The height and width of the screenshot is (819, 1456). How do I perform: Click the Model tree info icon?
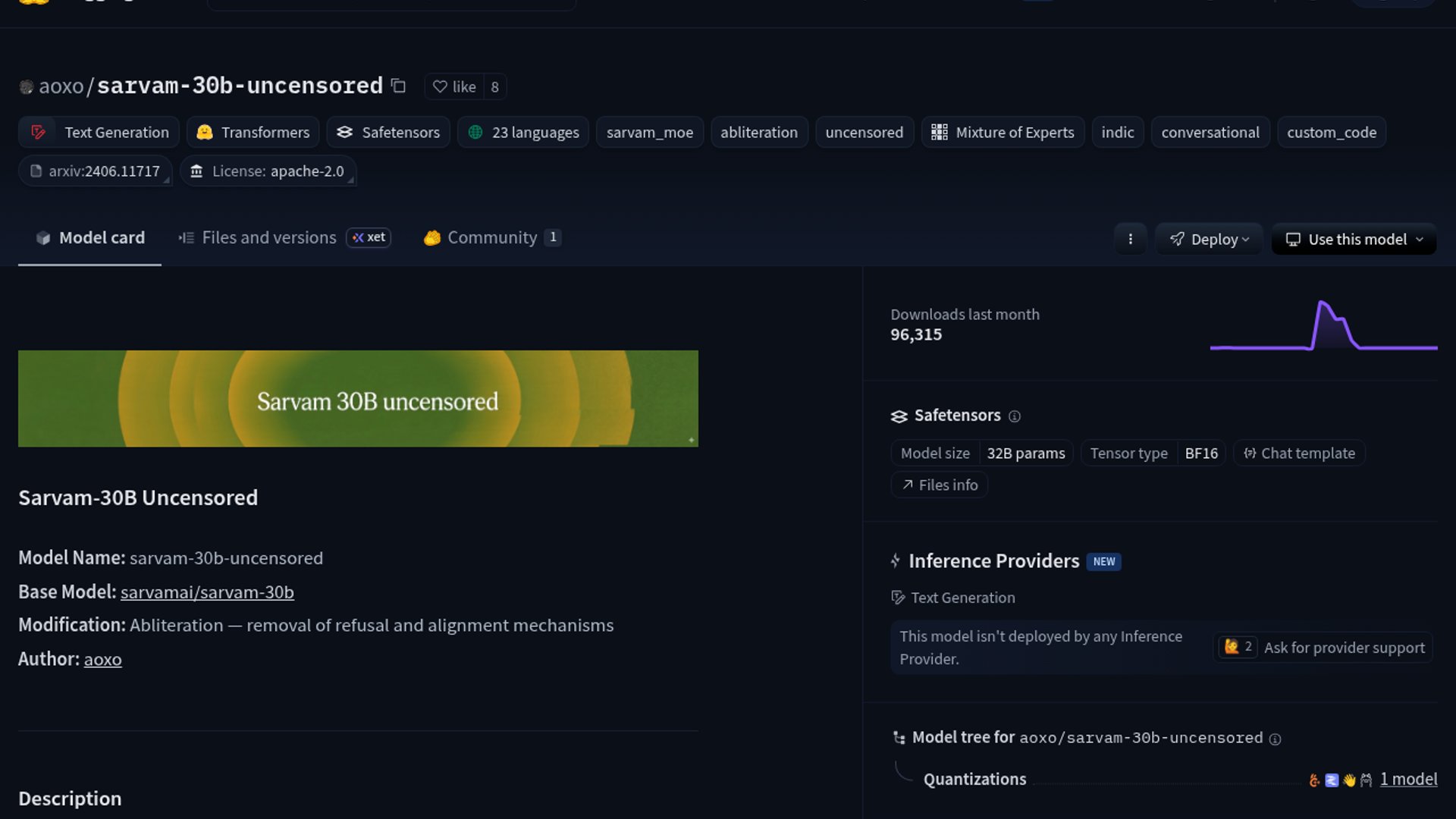1276,739
